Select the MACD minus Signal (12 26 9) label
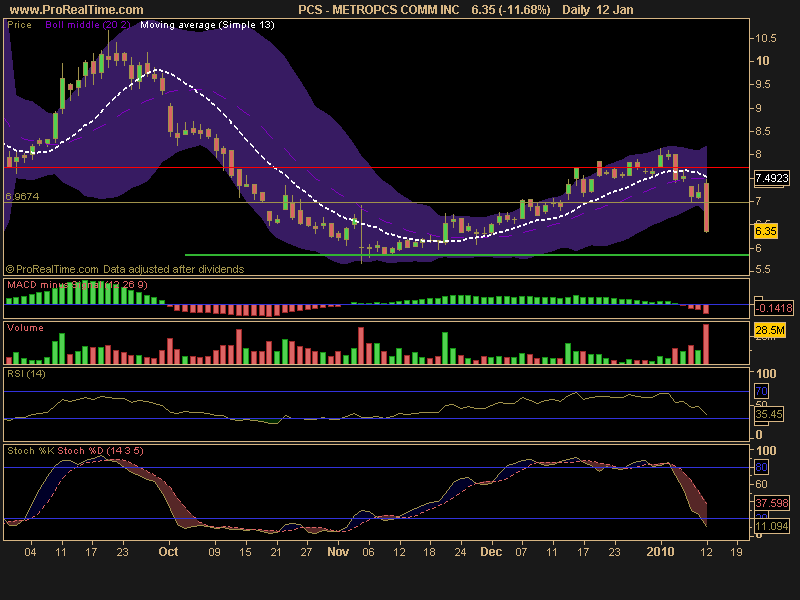Screen dimensions: 800x600 (77, 285)
